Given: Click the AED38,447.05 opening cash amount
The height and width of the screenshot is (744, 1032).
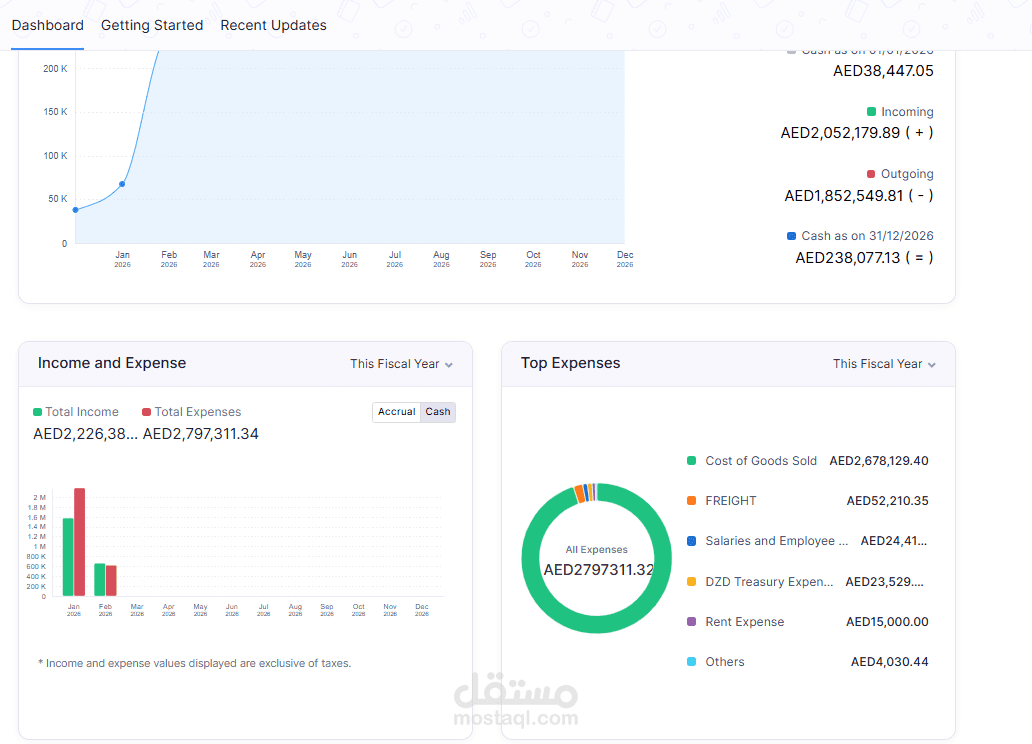Looking at the screenshot, I should click(x=883, y=71).
